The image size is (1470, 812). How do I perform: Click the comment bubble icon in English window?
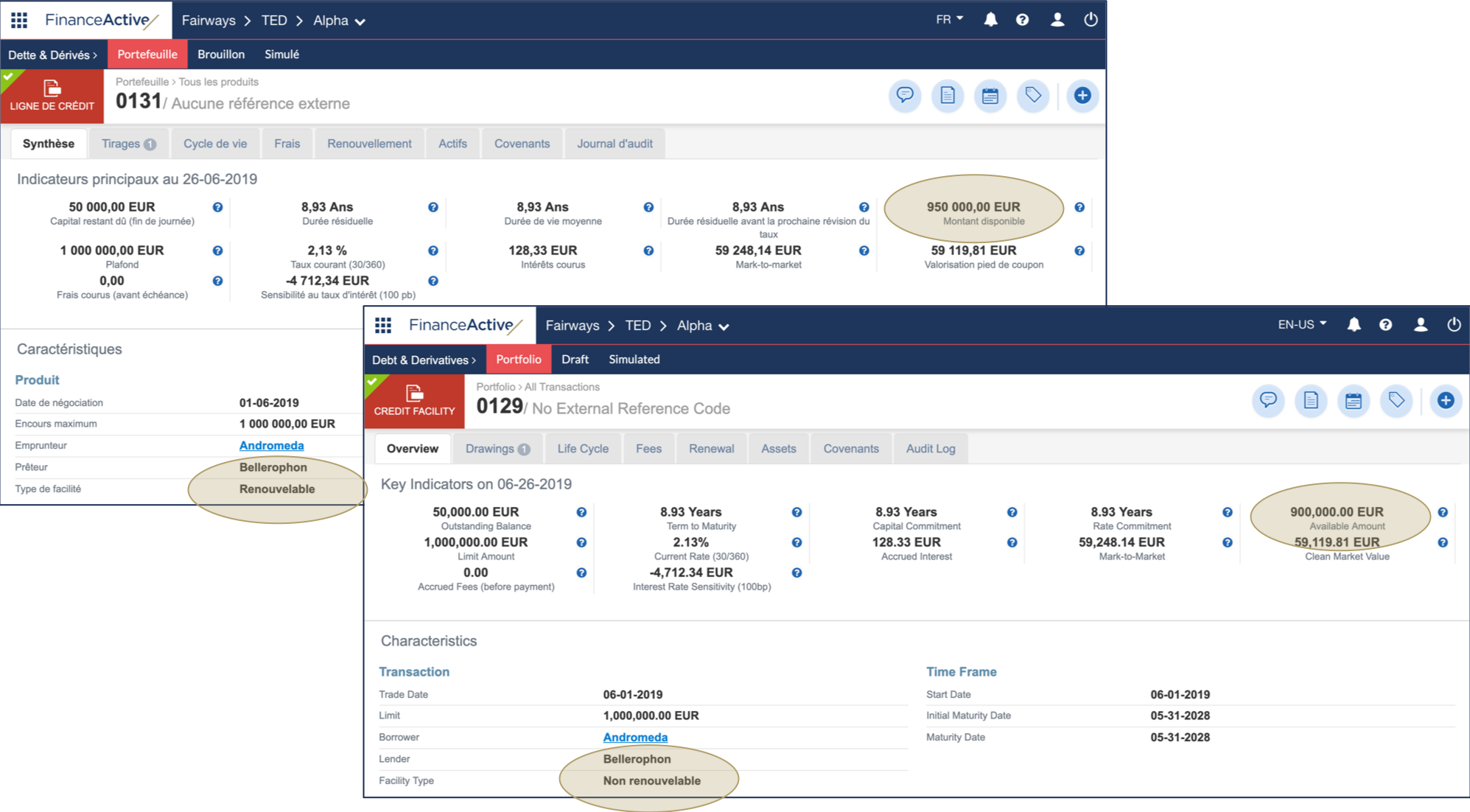[1268, 401]
